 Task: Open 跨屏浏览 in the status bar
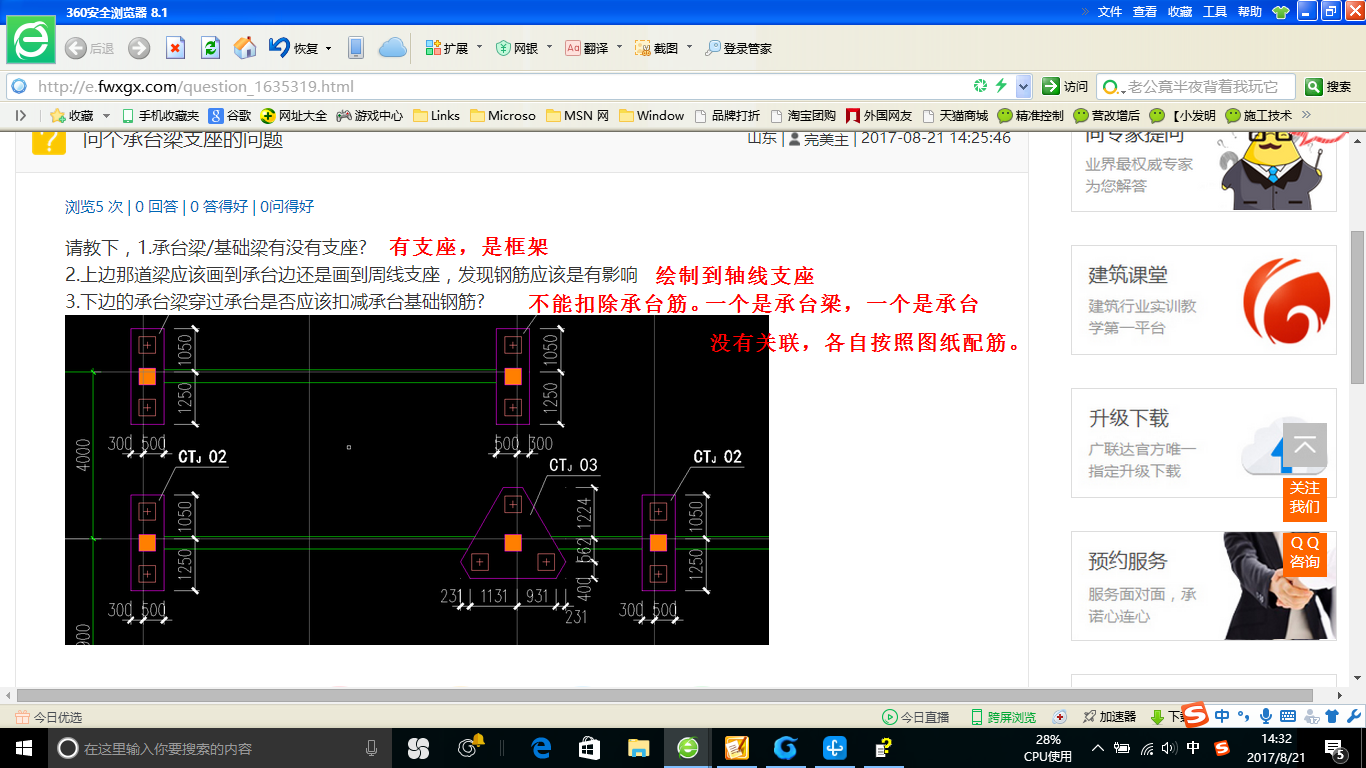tap(1003, 717)
